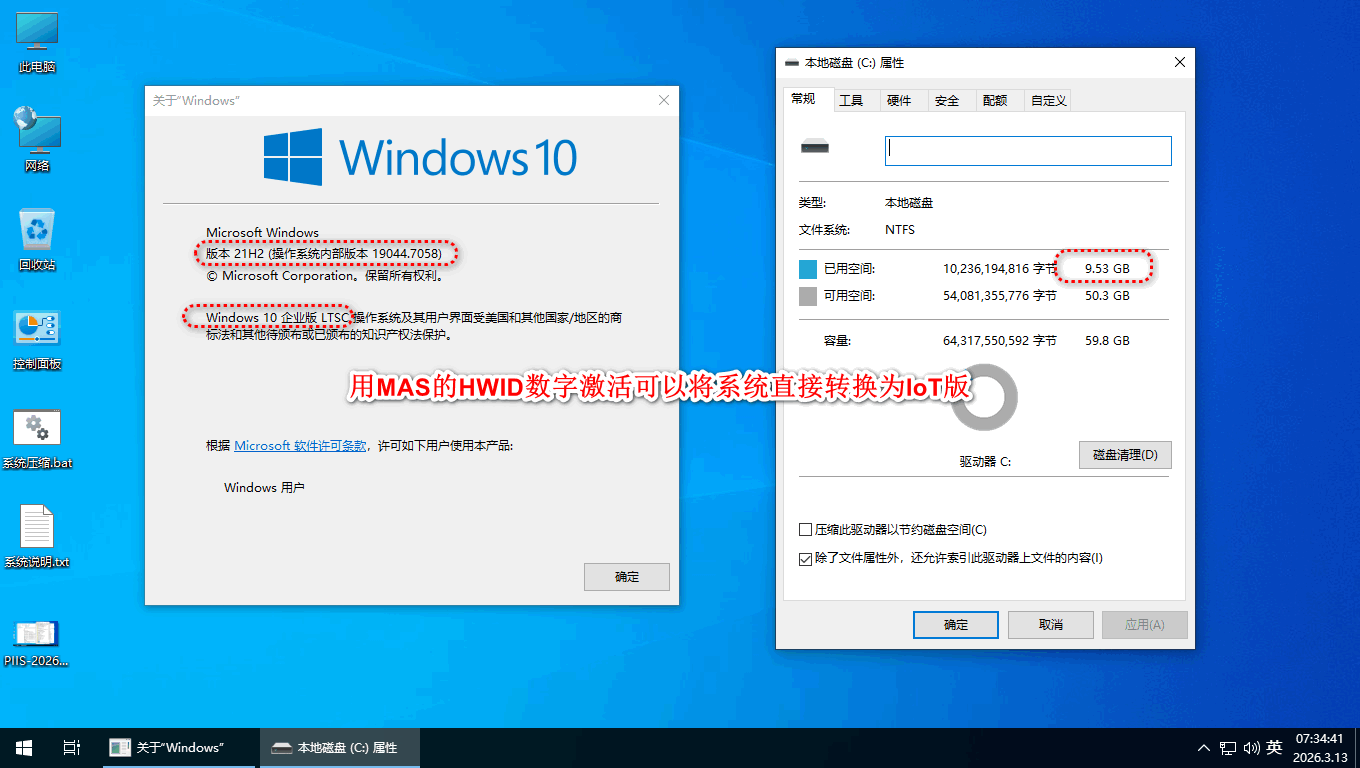Activate the 关于"Windows" taskbar button
The image size is (1360, 768).
(178, 748)
